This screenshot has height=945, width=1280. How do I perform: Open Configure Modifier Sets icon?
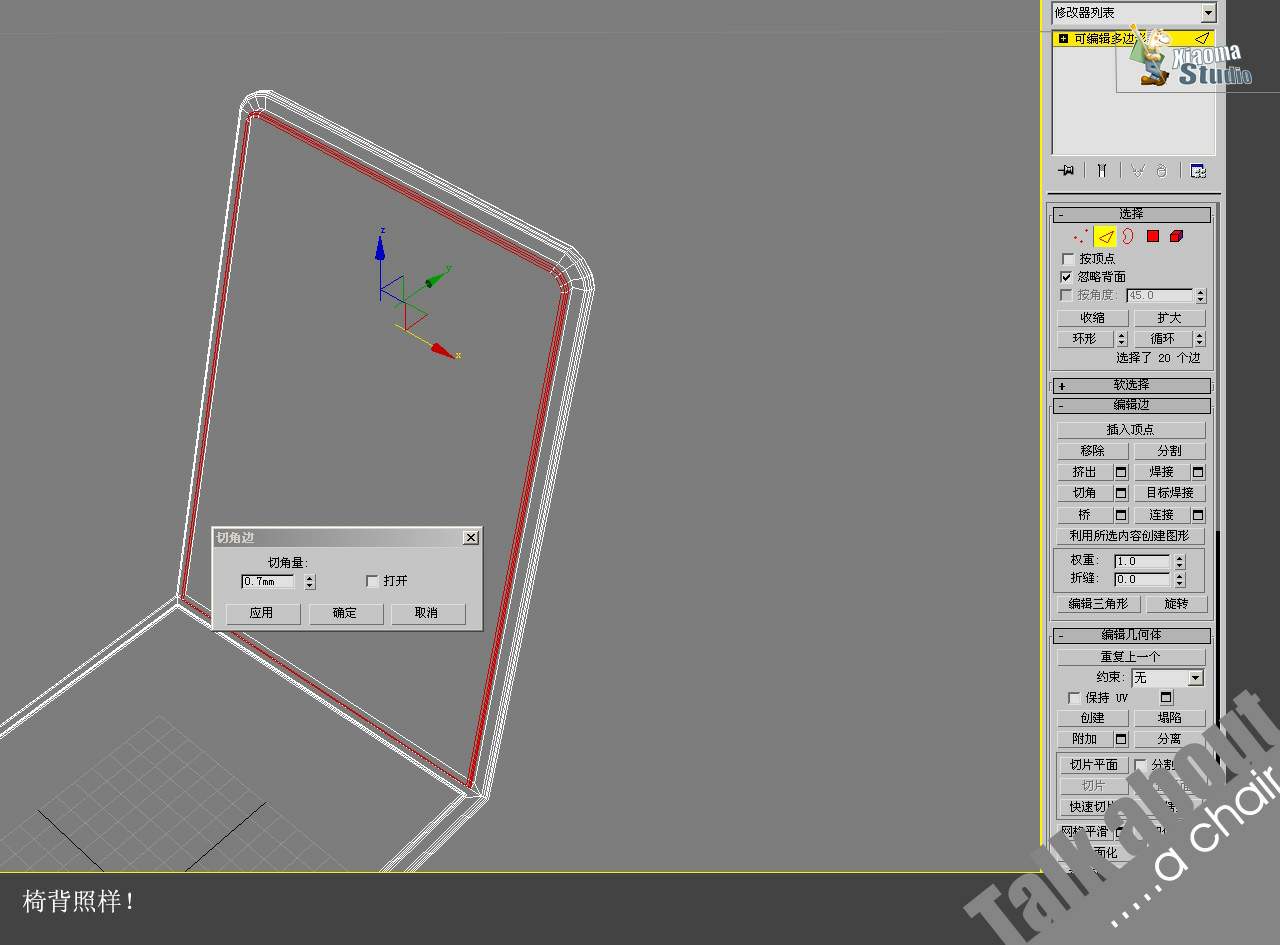[1198, 171]
